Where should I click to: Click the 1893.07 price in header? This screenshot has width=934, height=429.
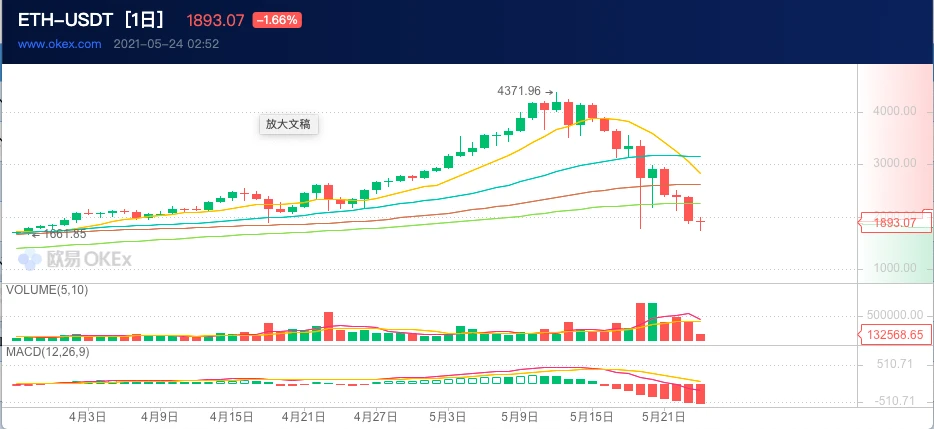(216, 20)
